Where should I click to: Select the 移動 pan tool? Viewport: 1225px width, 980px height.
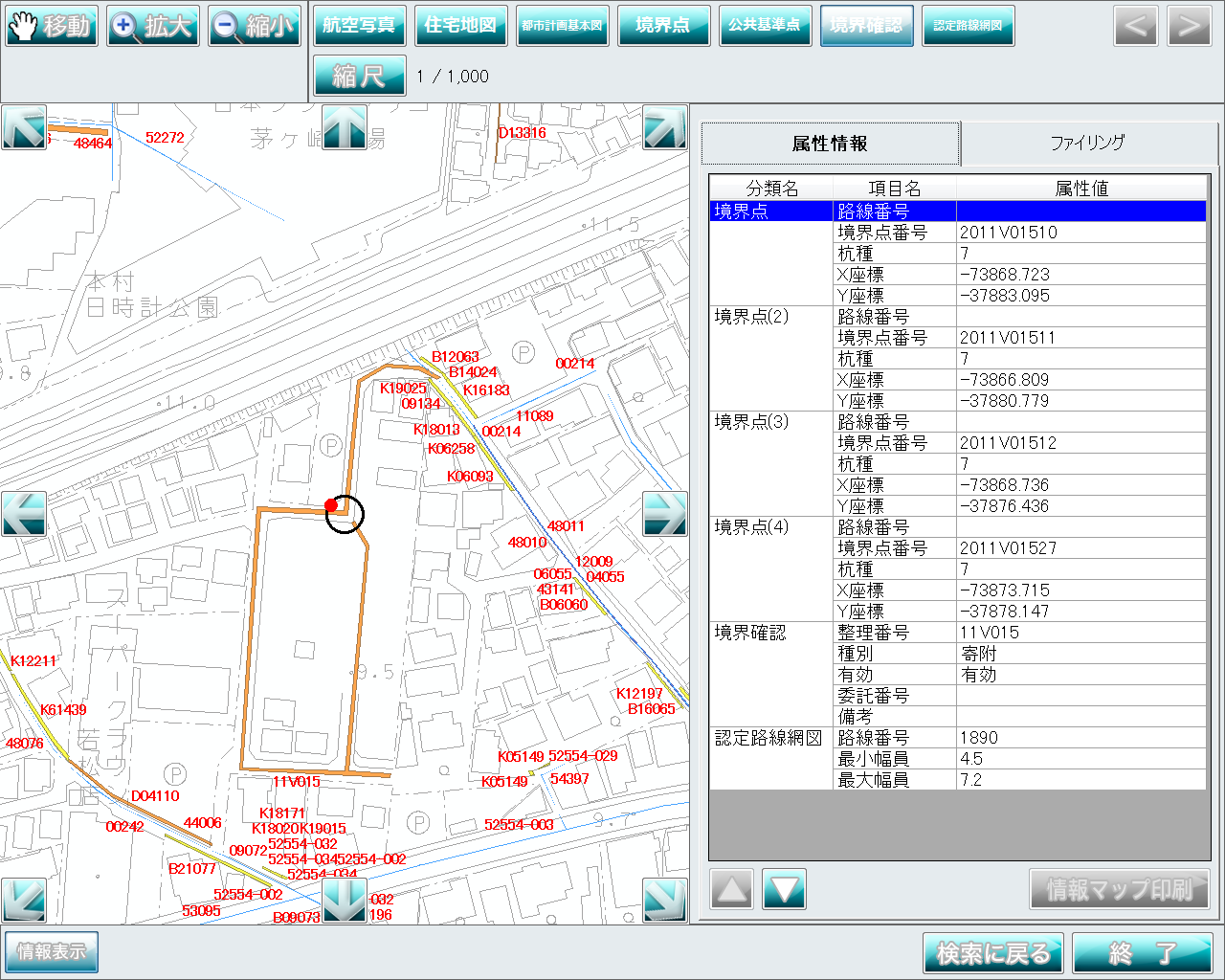[x=53, y=26]
